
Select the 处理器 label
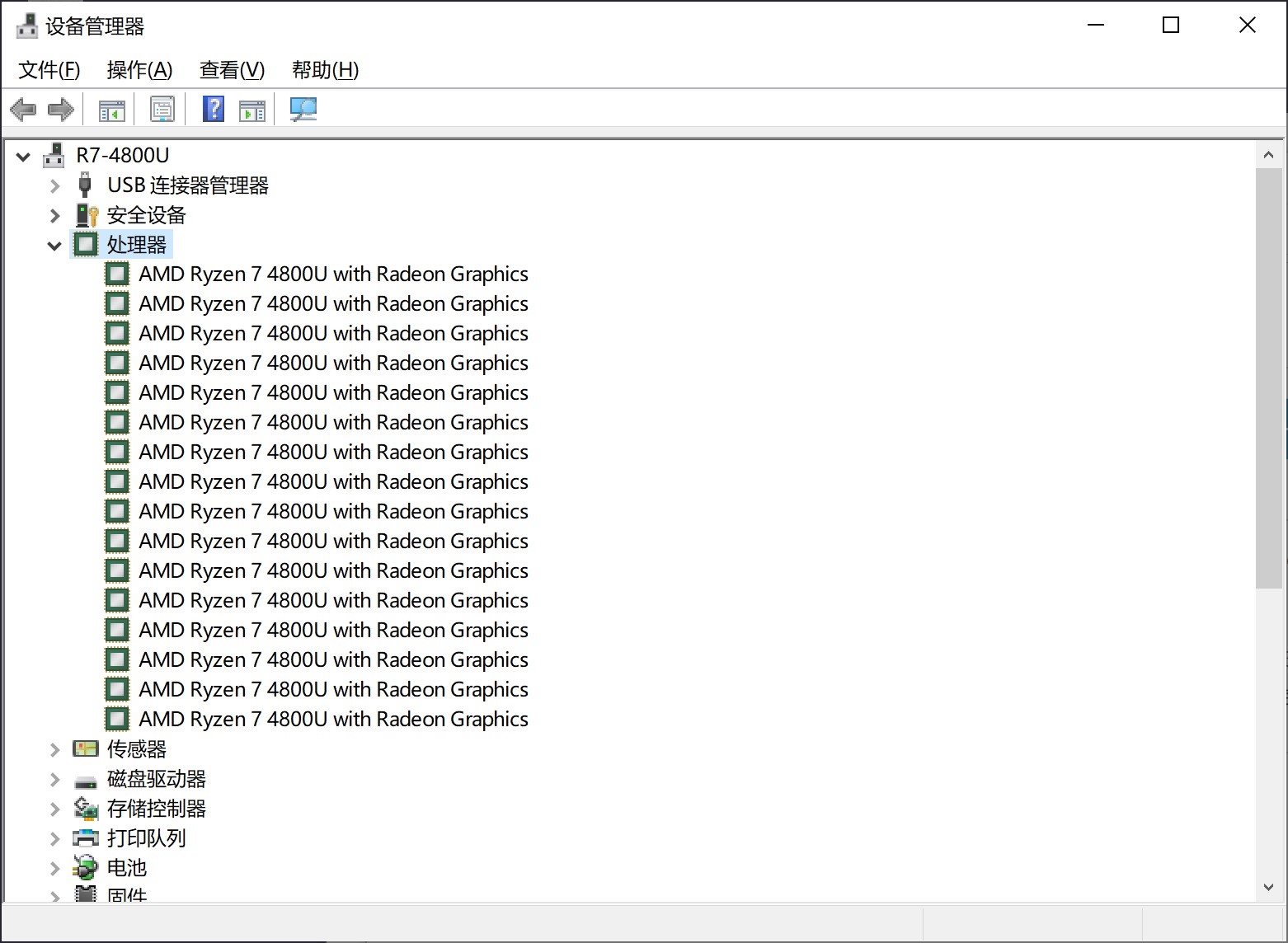point(137,245)
